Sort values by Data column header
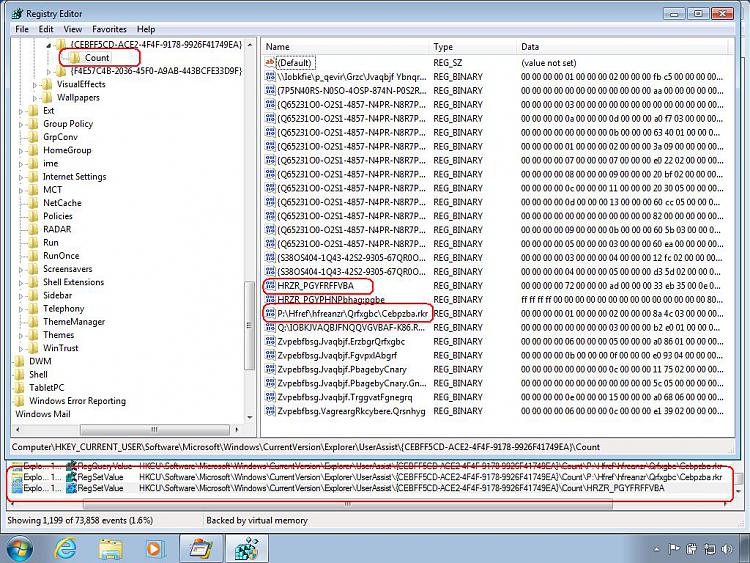Screen dimensions: 750x563 (x=622, y=47)
